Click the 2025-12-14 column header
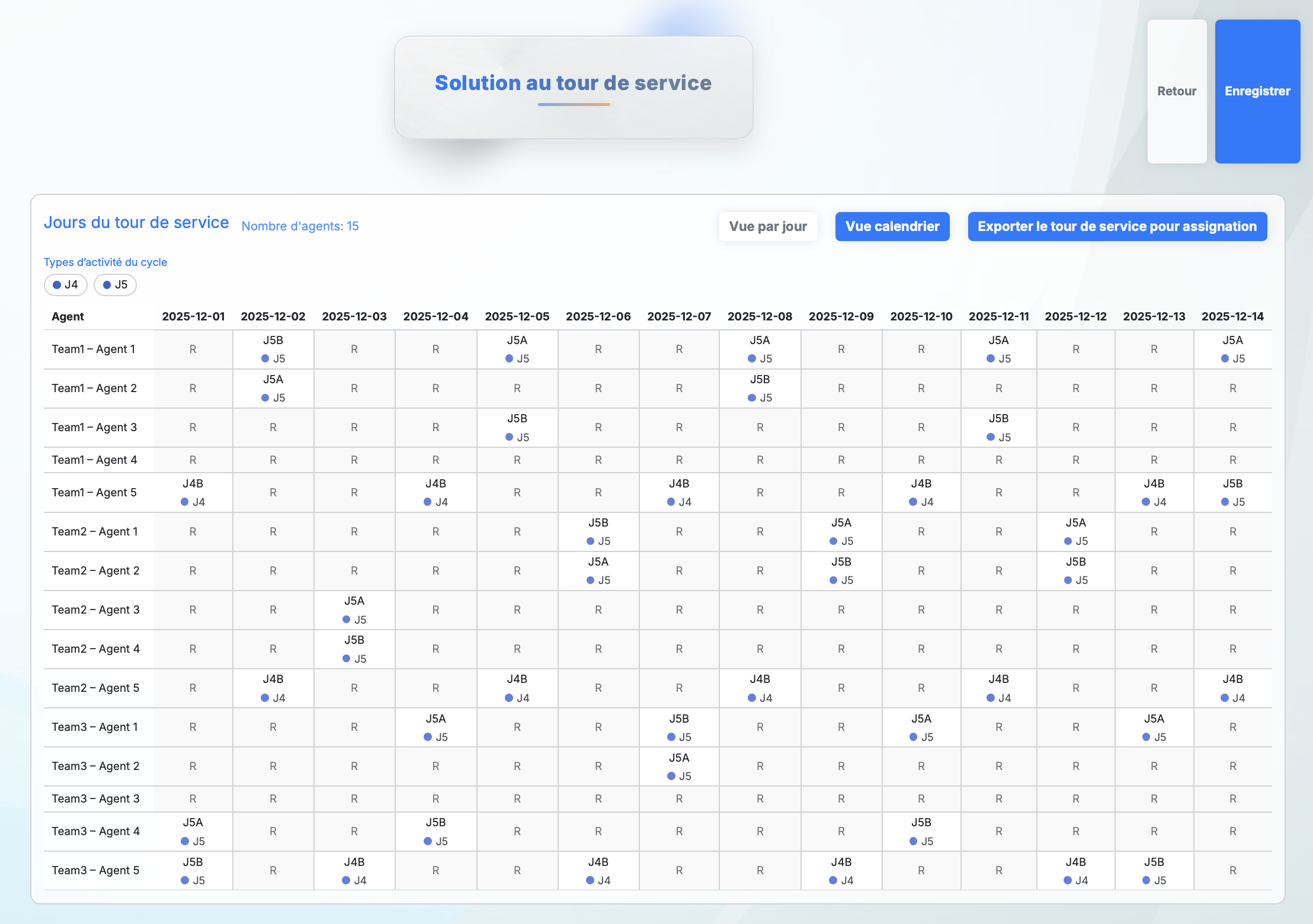 pyautogui.click(x=1232, y=316)
